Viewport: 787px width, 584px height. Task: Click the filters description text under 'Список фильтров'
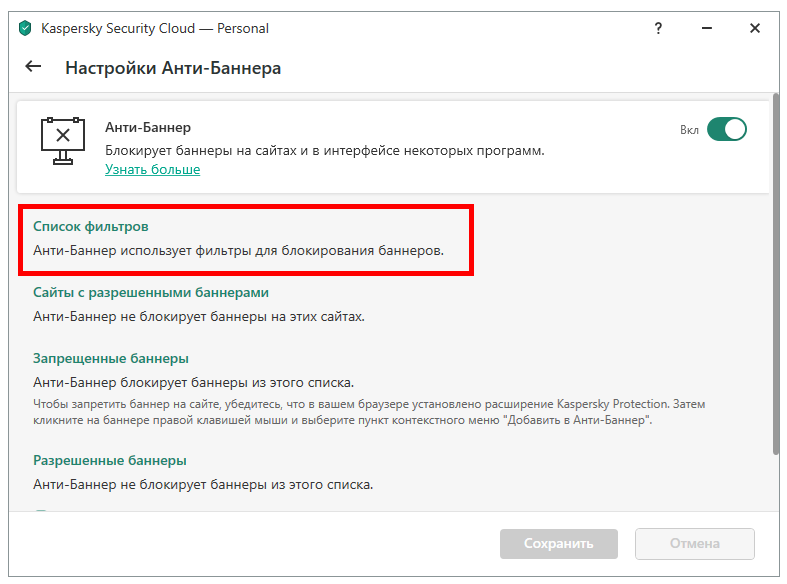(x=238, y=250)
